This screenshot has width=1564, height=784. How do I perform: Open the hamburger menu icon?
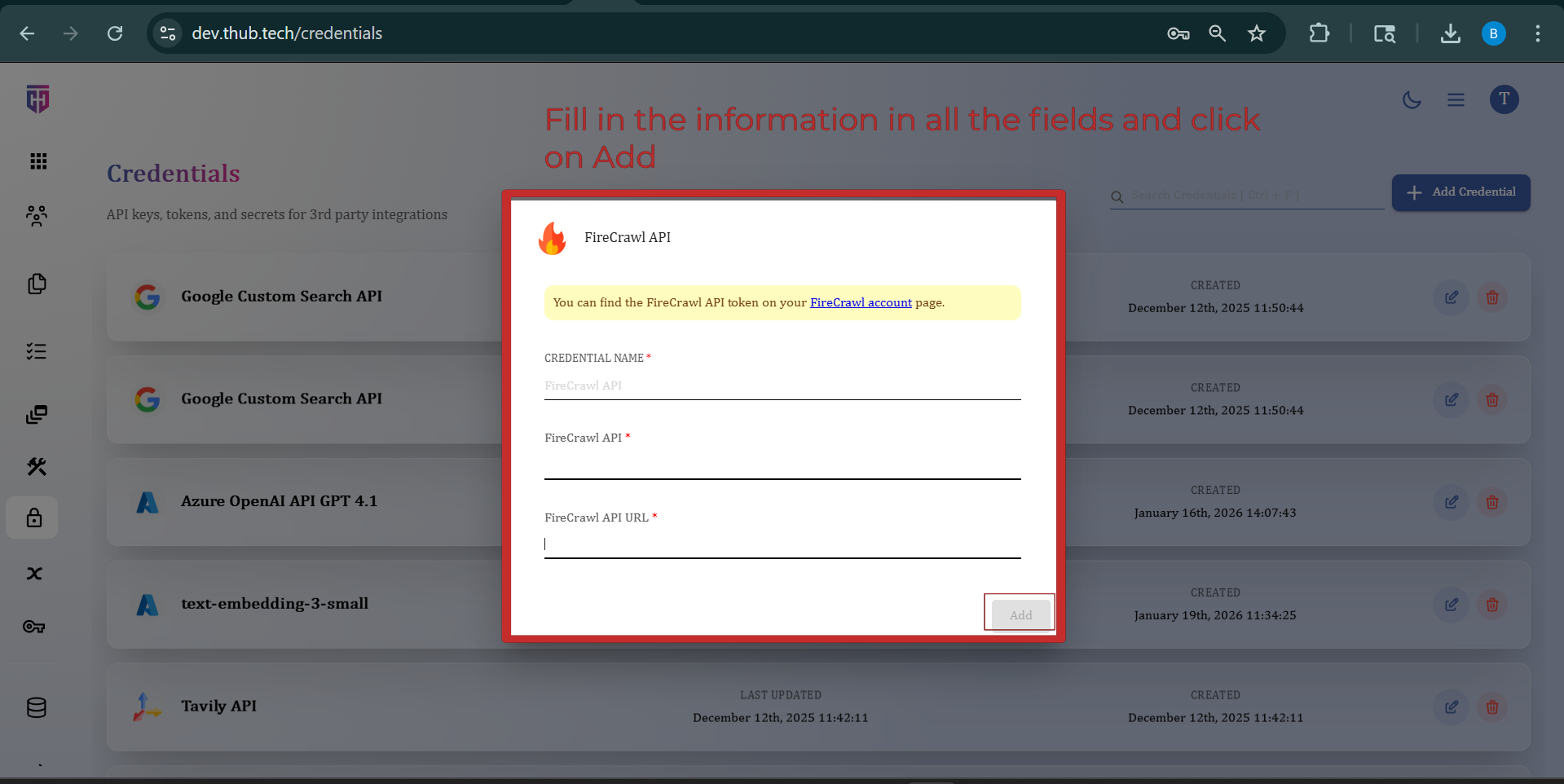click(1456, 100)
